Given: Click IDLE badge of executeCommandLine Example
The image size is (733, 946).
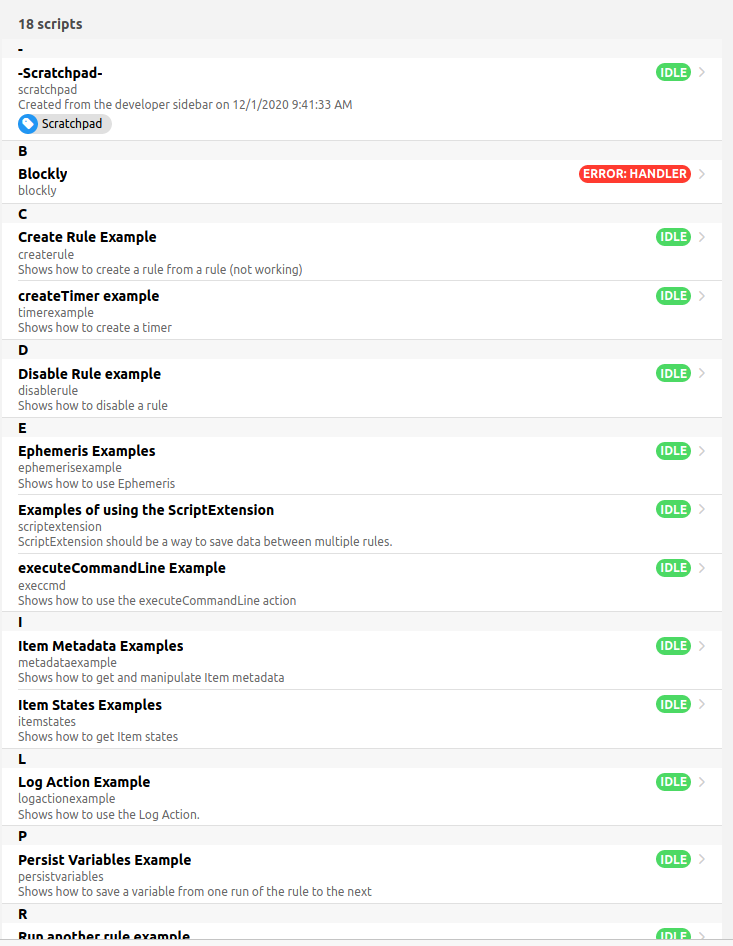Looking at the screenshot, I should point(673,568).
